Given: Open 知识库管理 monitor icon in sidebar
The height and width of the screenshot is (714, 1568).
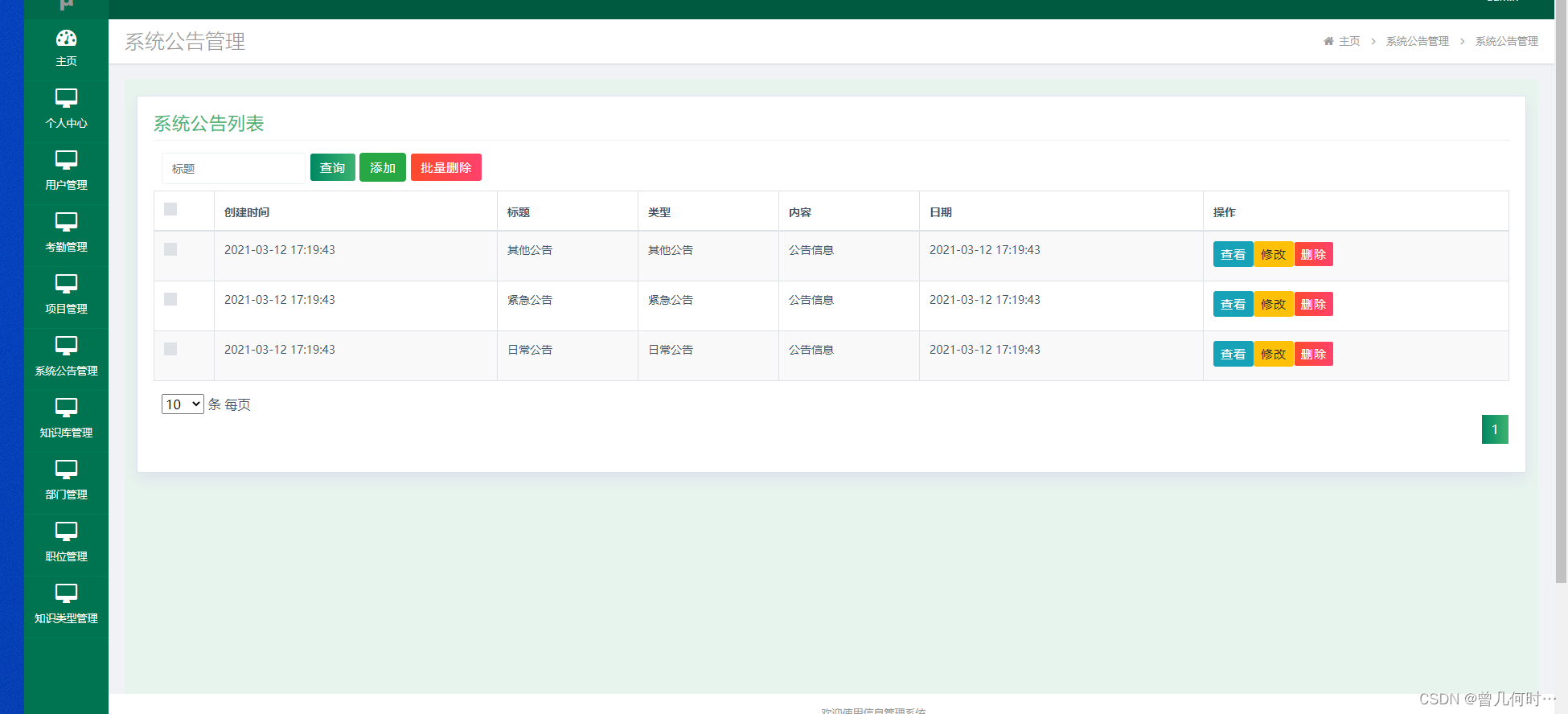Looking at the screenshot, I should click(x=66, y=408).
